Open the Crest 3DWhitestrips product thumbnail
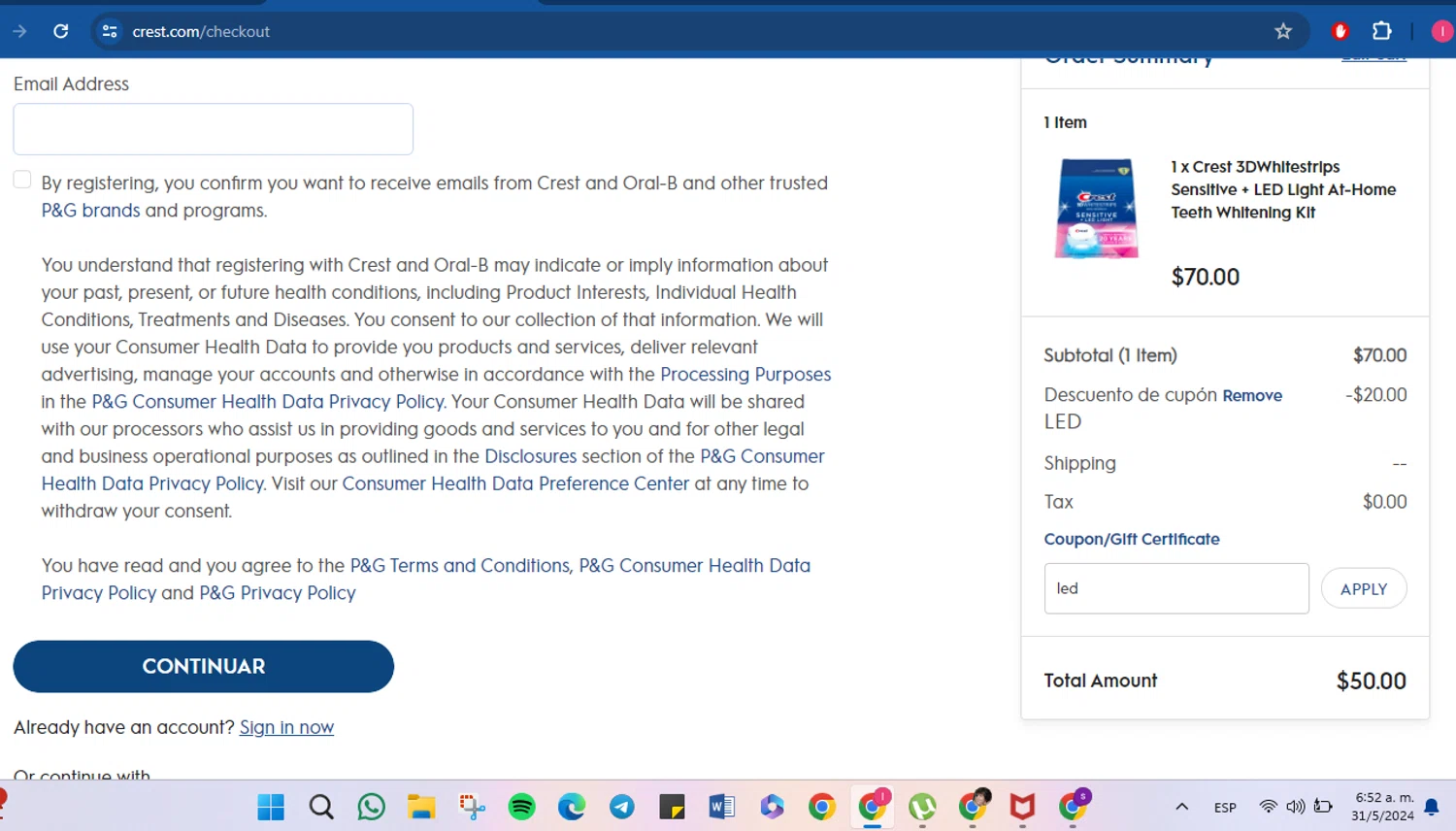Image resolution: width=1456 pixels, height=831 pixels. [x=1097, y=209]
